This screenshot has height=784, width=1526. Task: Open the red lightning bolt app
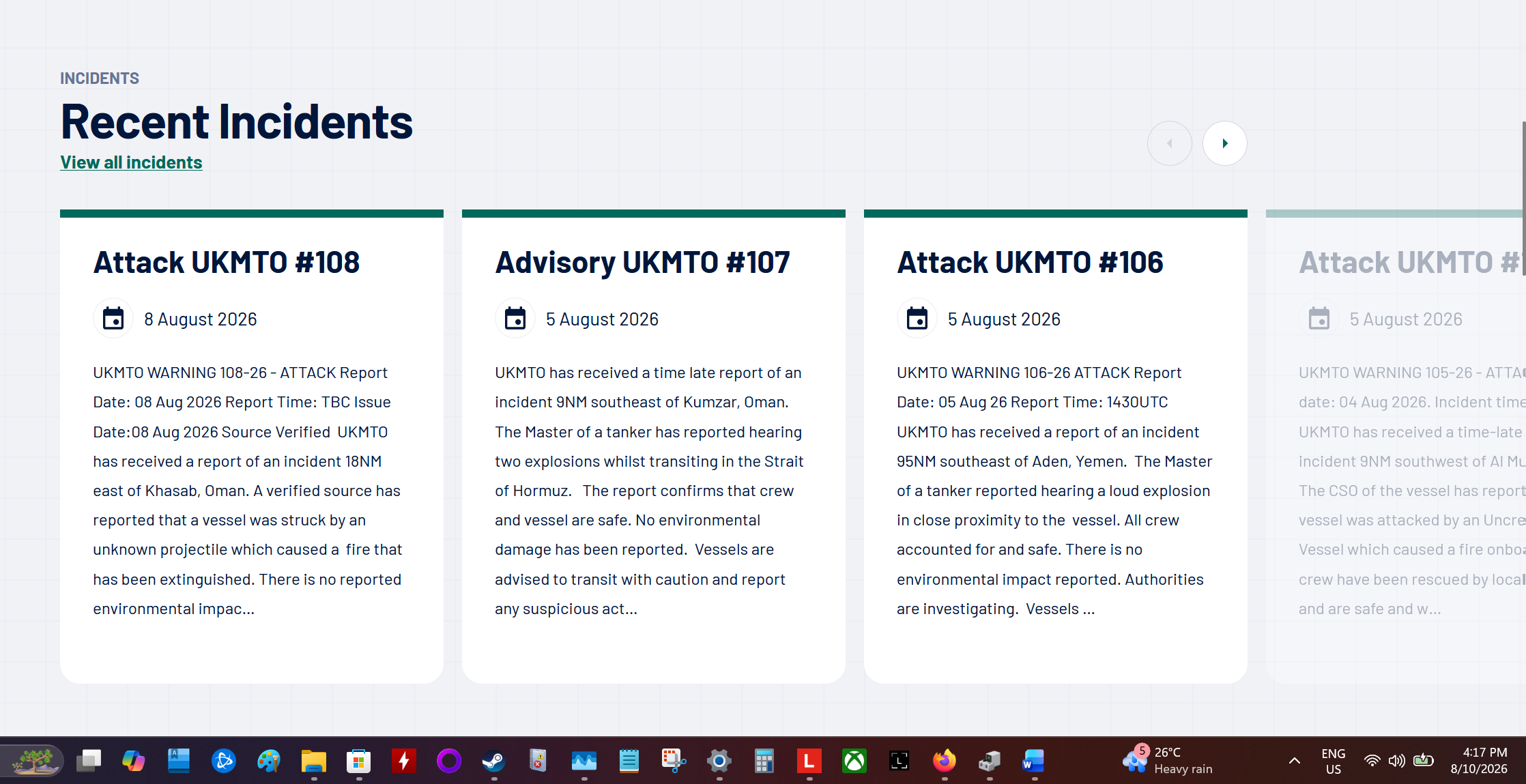click(x=404, y=761)
